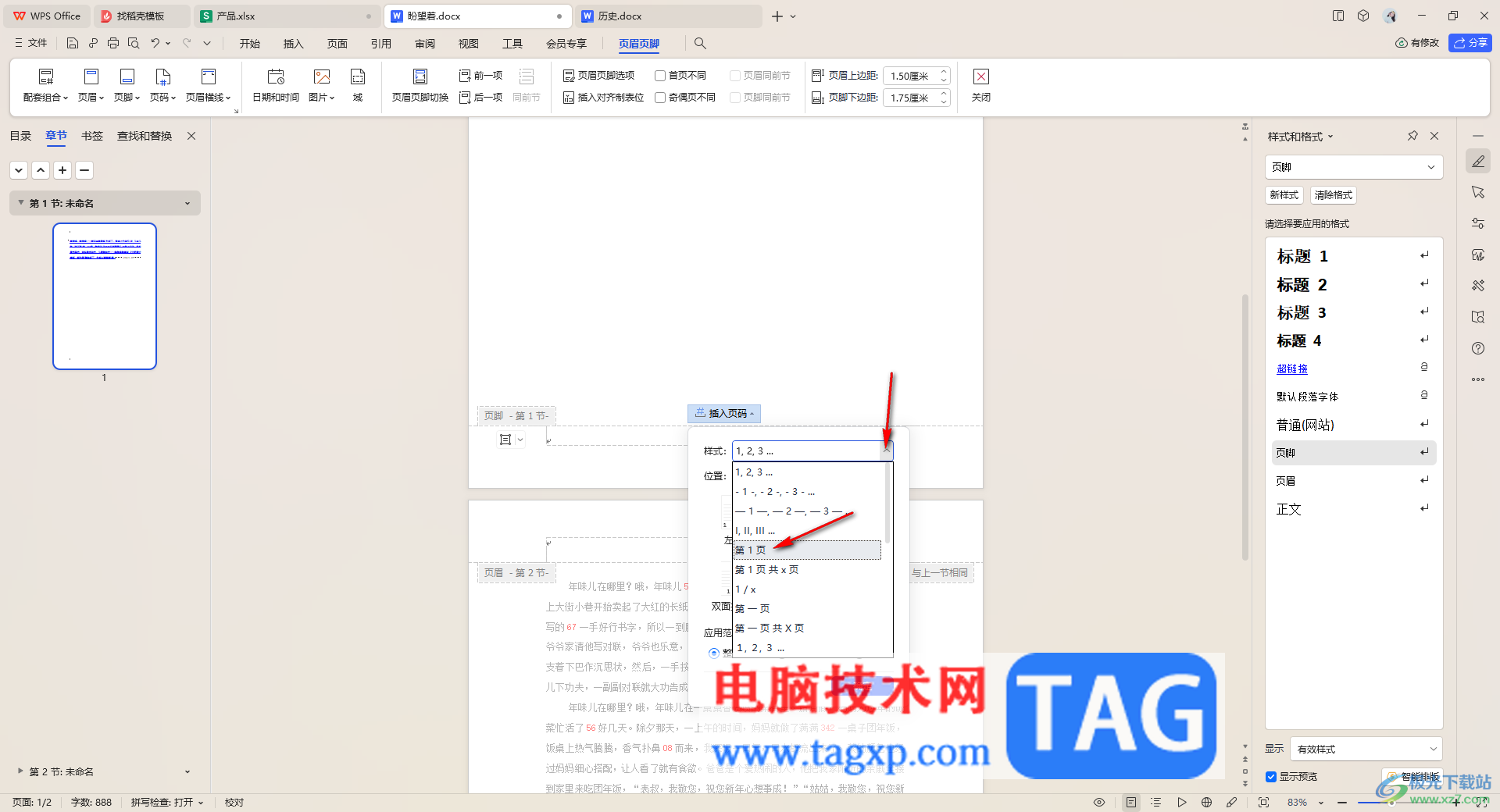
Task: Open the help question-mark icon in right sidebar
Action: (1478, 348)
